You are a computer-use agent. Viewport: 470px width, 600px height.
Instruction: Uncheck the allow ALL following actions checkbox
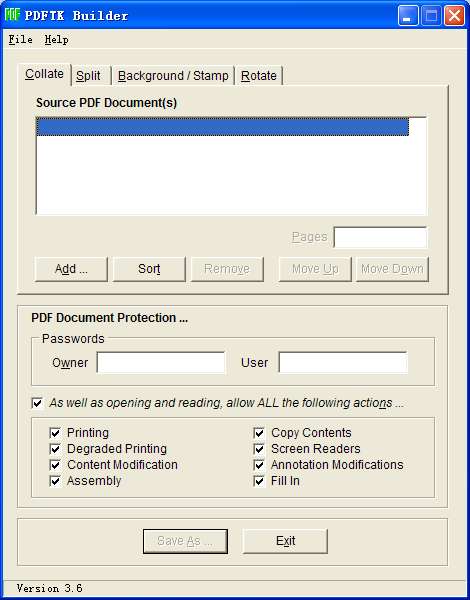[x=38, y=403]
